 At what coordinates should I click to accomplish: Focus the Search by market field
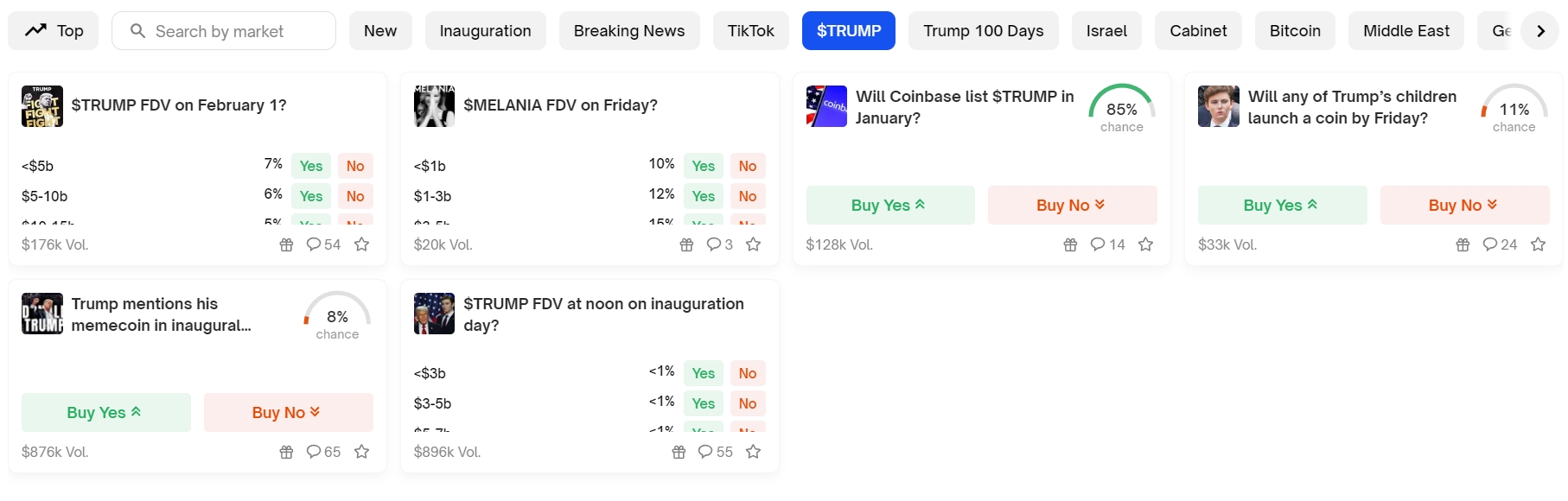tap(233, 31)
